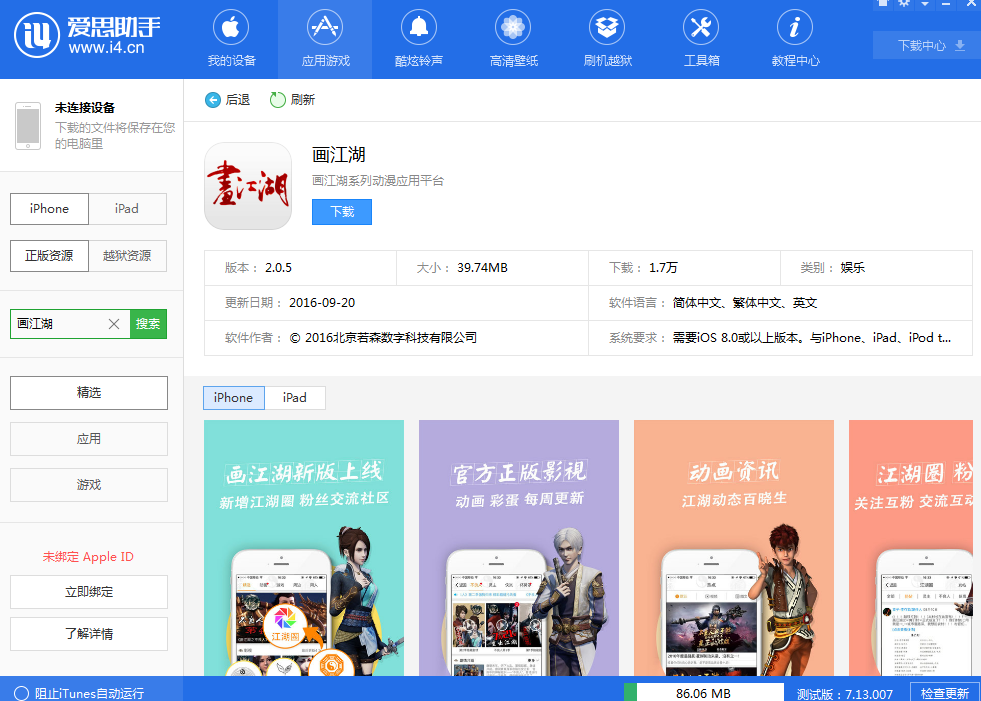Click the category value 娱乐
The image size is (981, 701).
pos(853,268)
